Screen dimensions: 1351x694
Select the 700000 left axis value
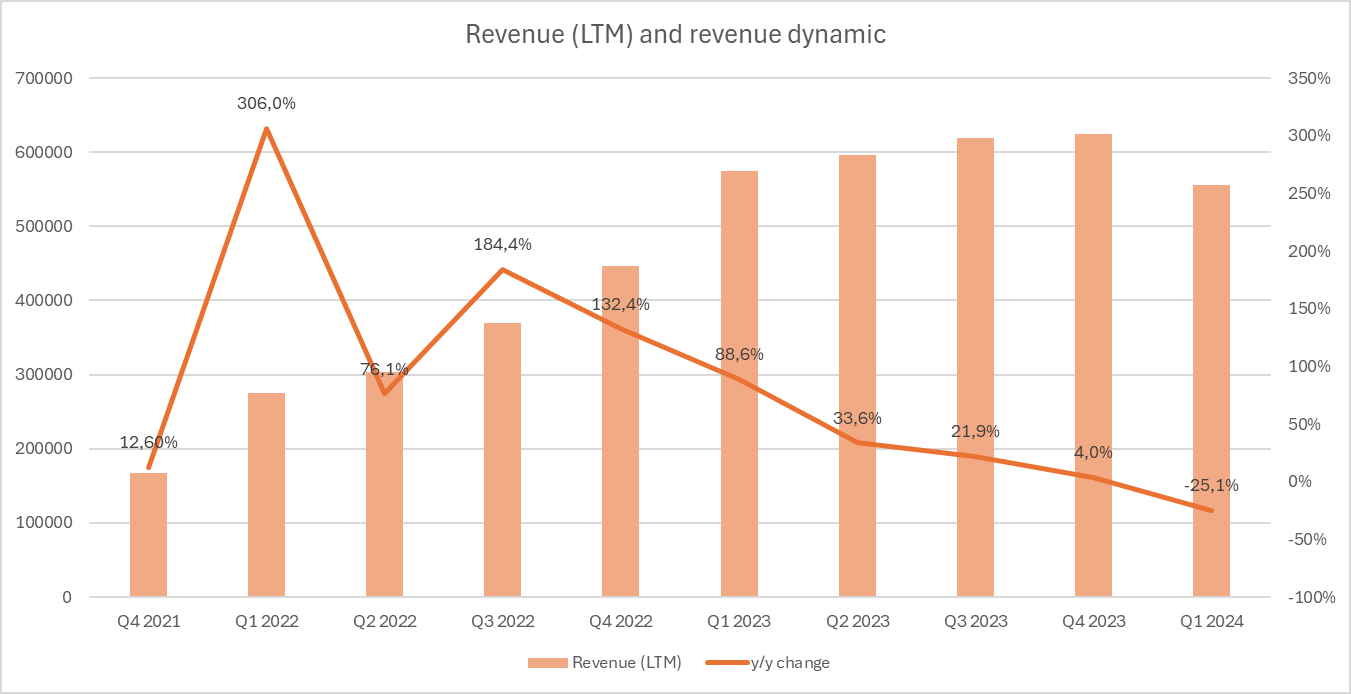[x=46, y=78]
